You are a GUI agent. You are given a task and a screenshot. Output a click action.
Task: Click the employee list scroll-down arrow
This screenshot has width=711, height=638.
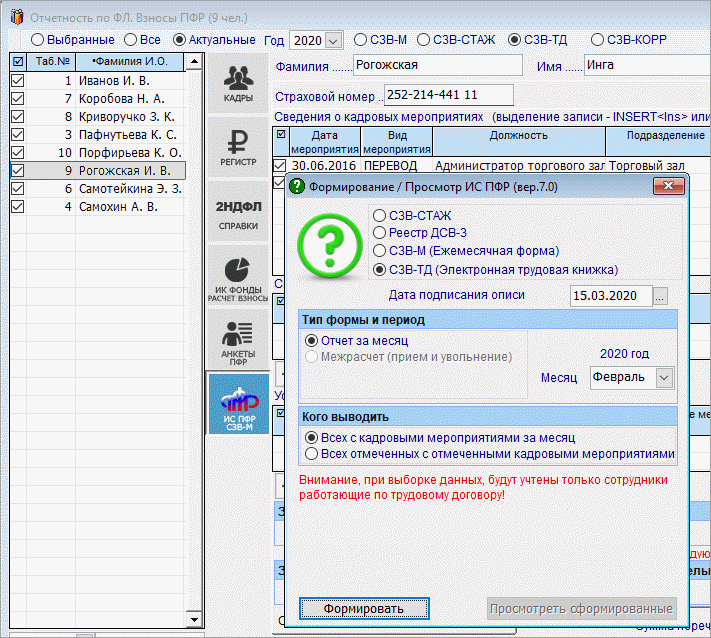tap(194, 619)
